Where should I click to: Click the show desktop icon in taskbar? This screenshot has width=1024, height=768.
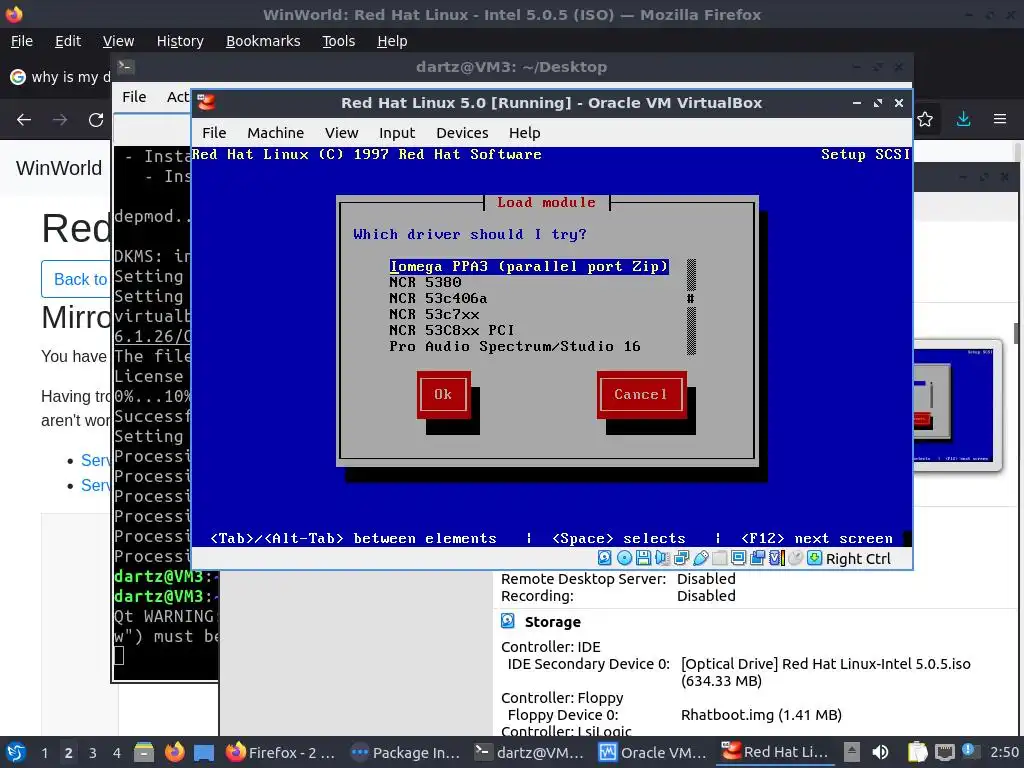coord(204,752)
